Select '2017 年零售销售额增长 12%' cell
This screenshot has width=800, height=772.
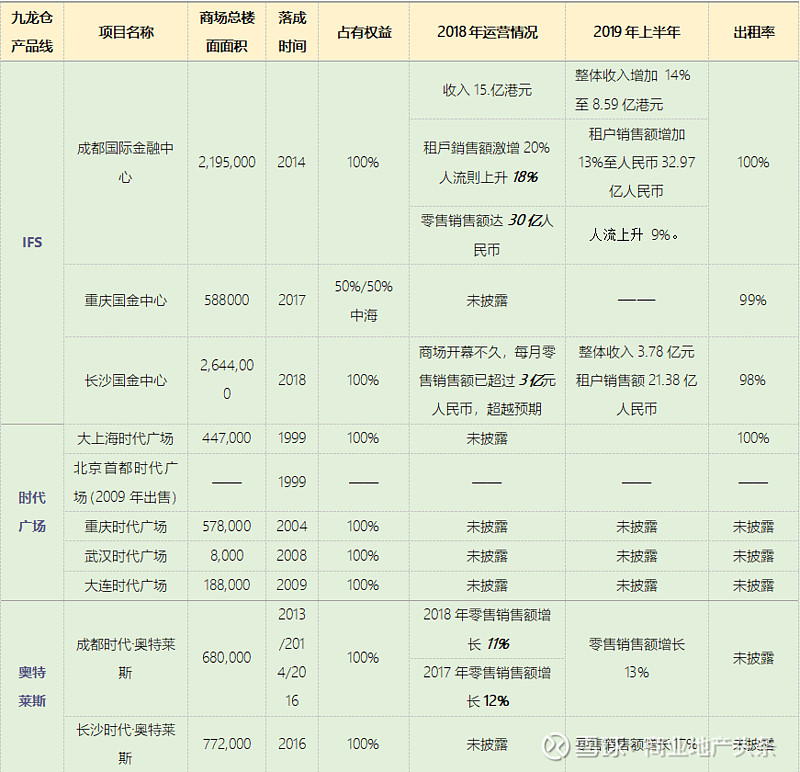(487, 687)
